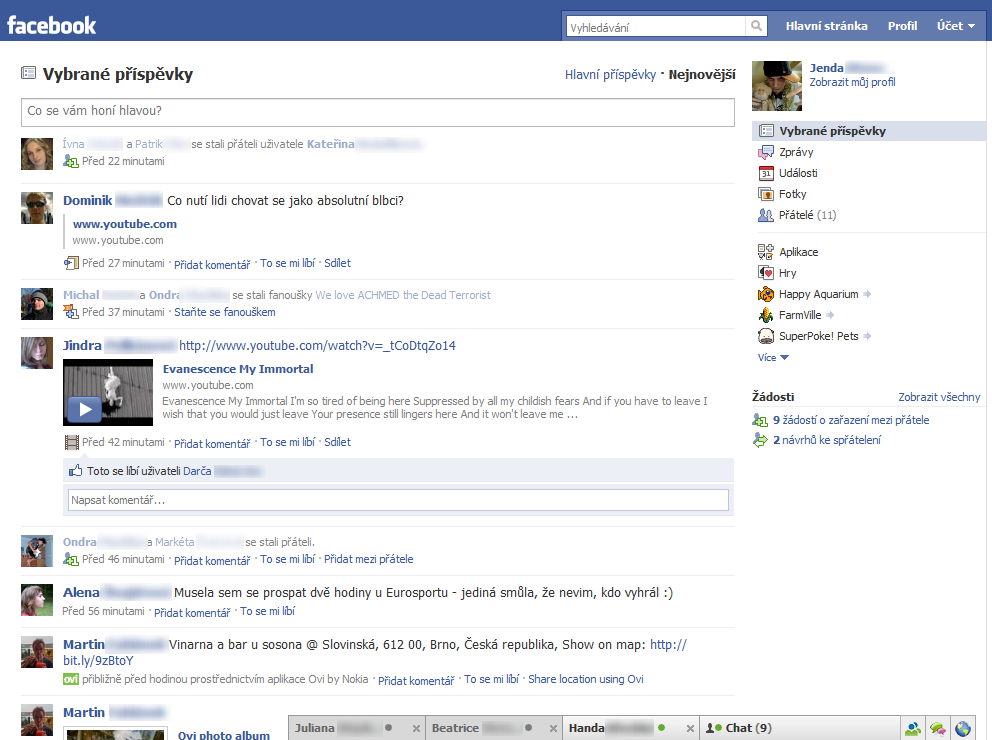The image size is (992, 740).
Task: Open the Ovi photo album link
Action: tap(224, 735)
